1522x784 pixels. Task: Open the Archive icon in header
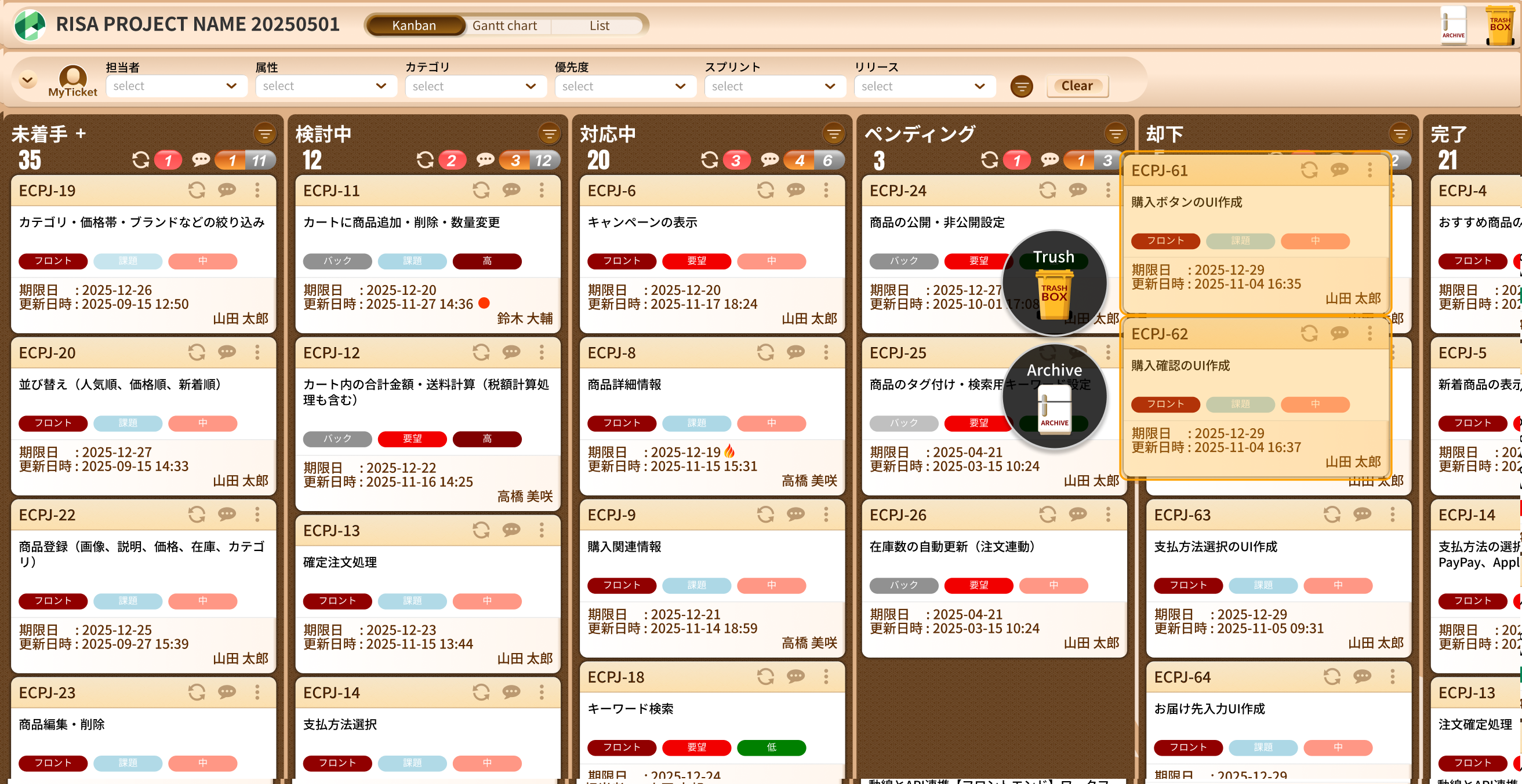(1453, 25)
